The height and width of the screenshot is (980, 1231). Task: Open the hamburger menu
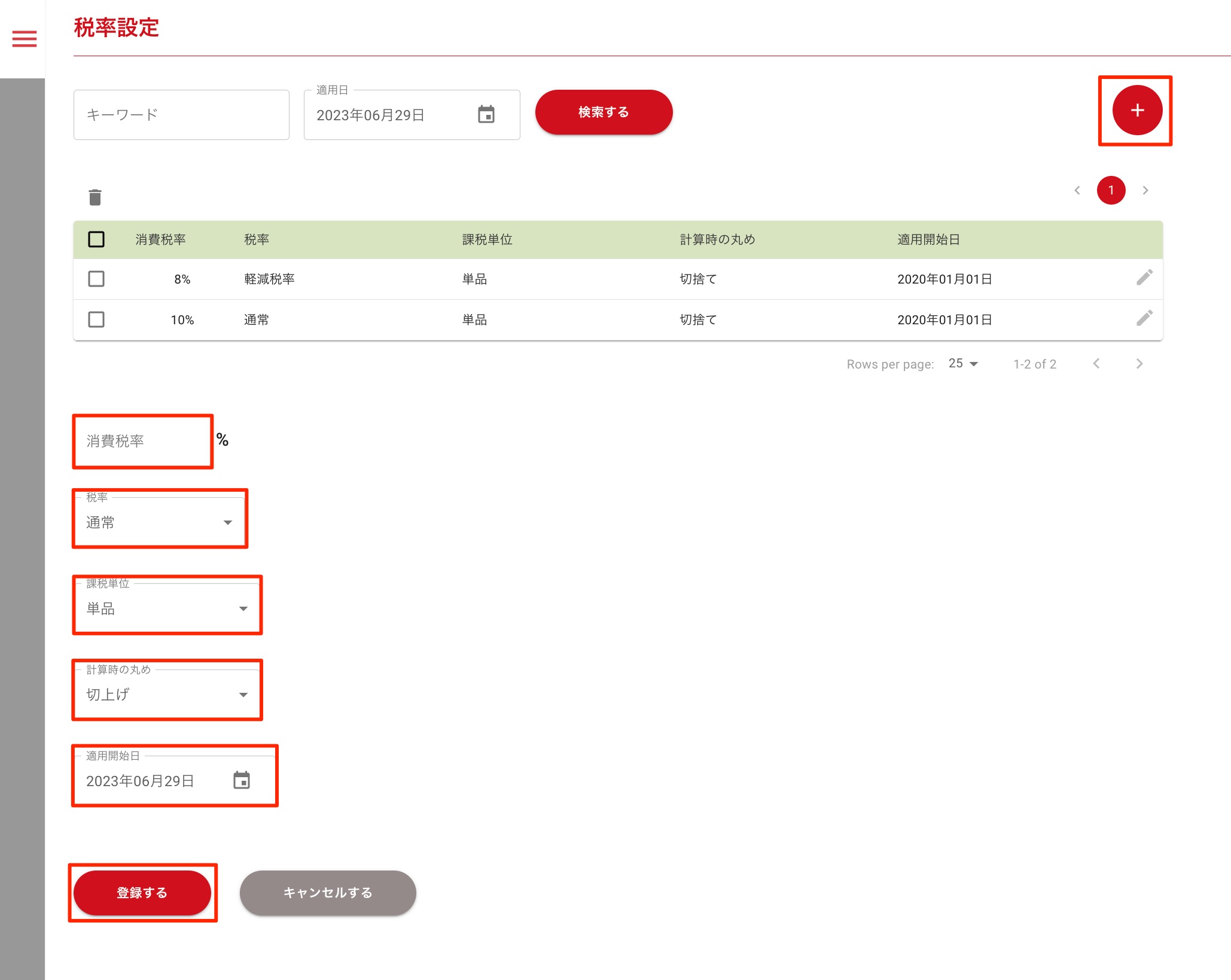[25, 39]
